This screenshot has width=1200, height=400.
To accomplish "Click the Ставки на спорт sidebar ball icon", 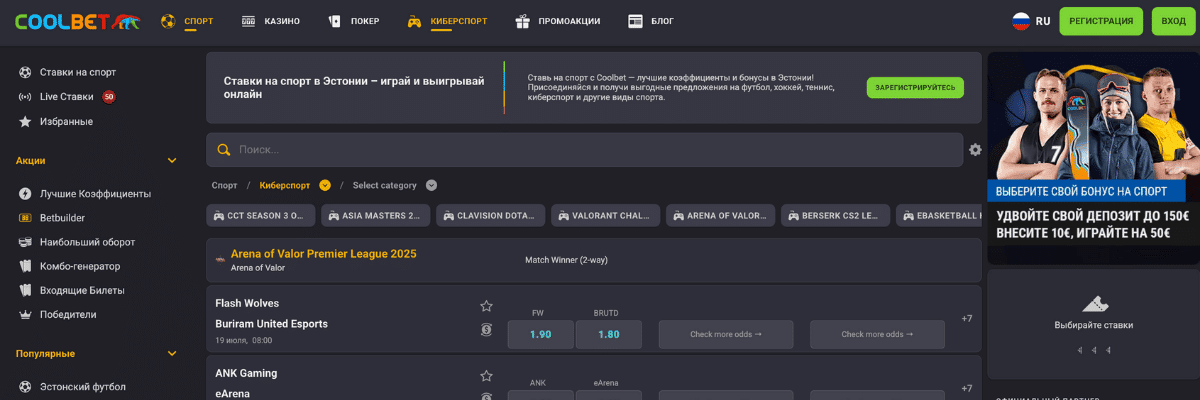I will click(25, 72).
